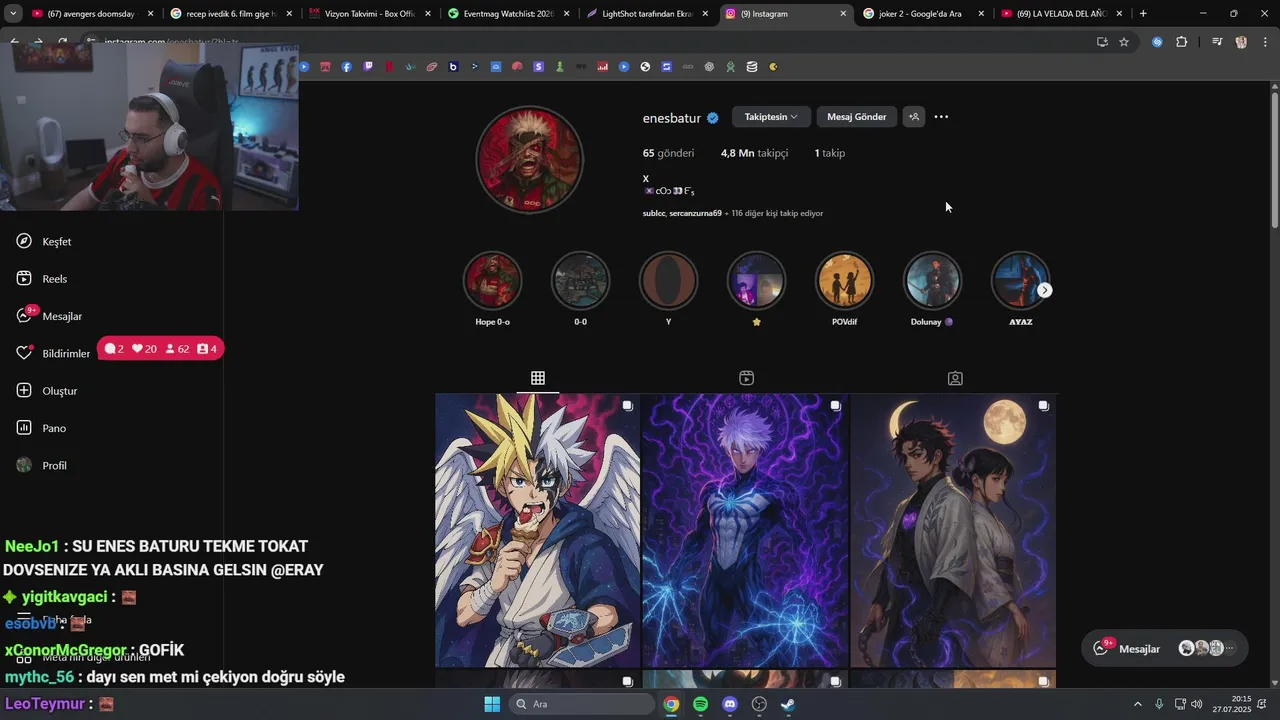
Task: Open the Chrome profile avatar
Action: (1241, 42)
